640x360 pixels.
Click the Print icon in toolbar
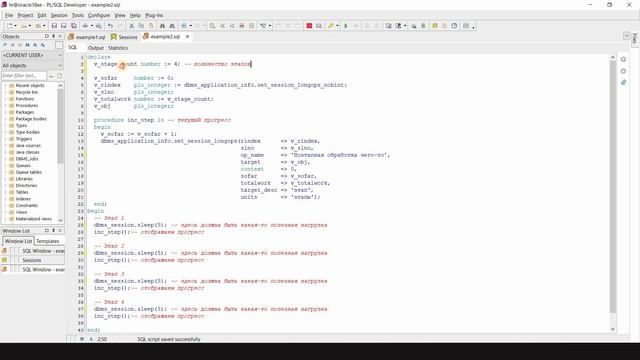tap(85, 26)
